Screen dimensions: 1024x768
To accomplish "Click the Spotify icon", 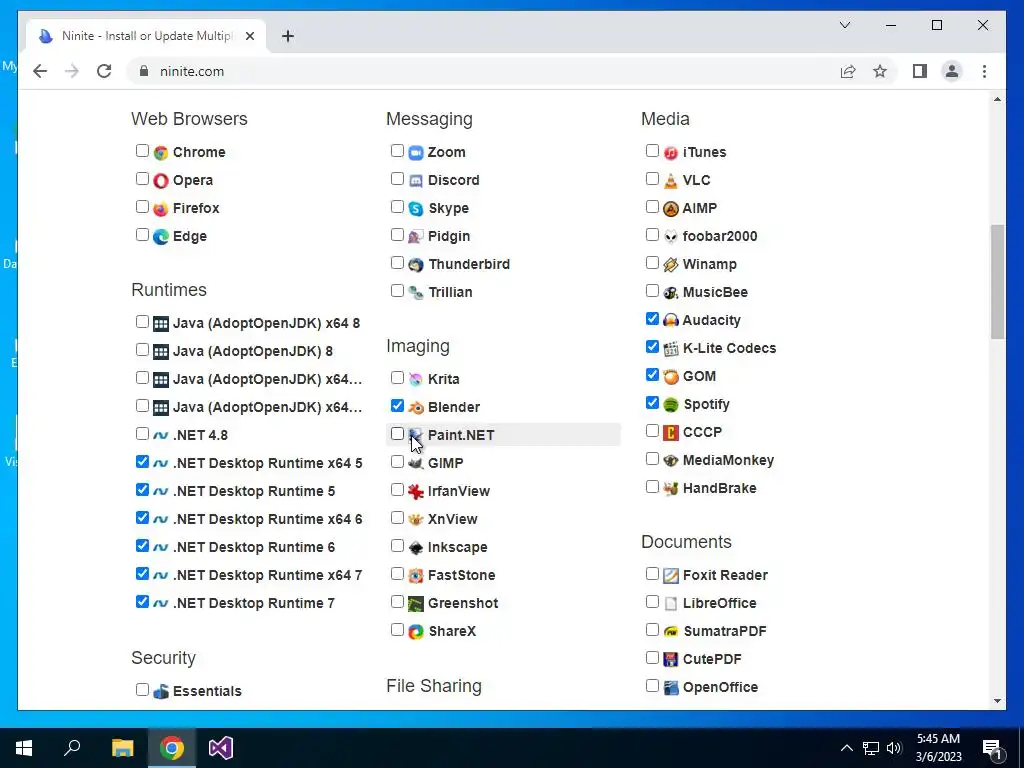I will click(x=671, y=405).
